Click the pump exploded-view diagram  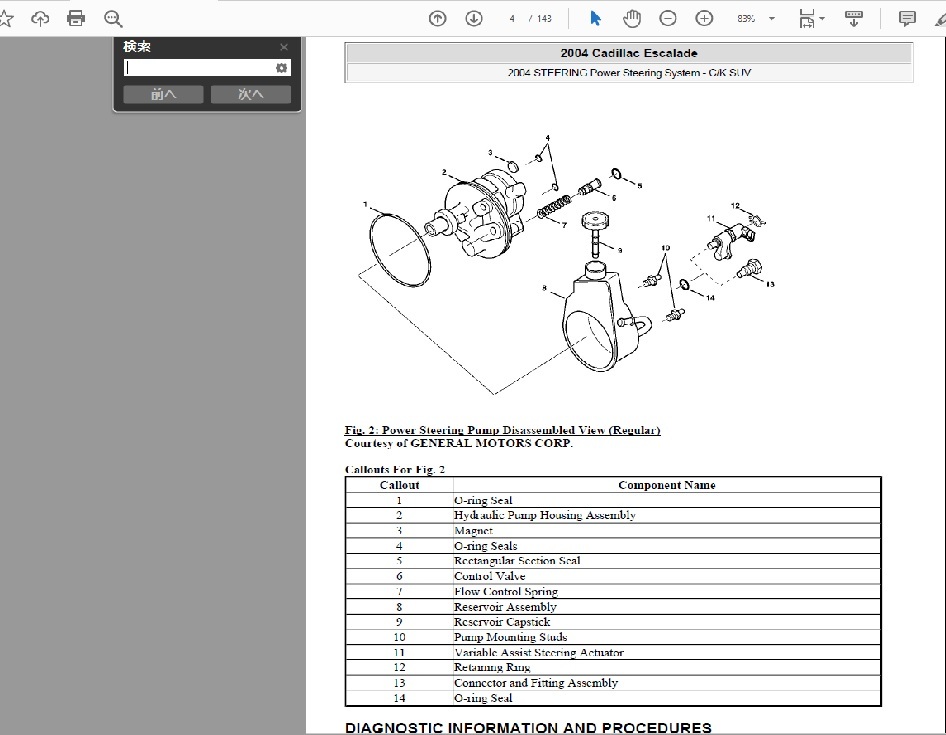[x=568, y=265]
